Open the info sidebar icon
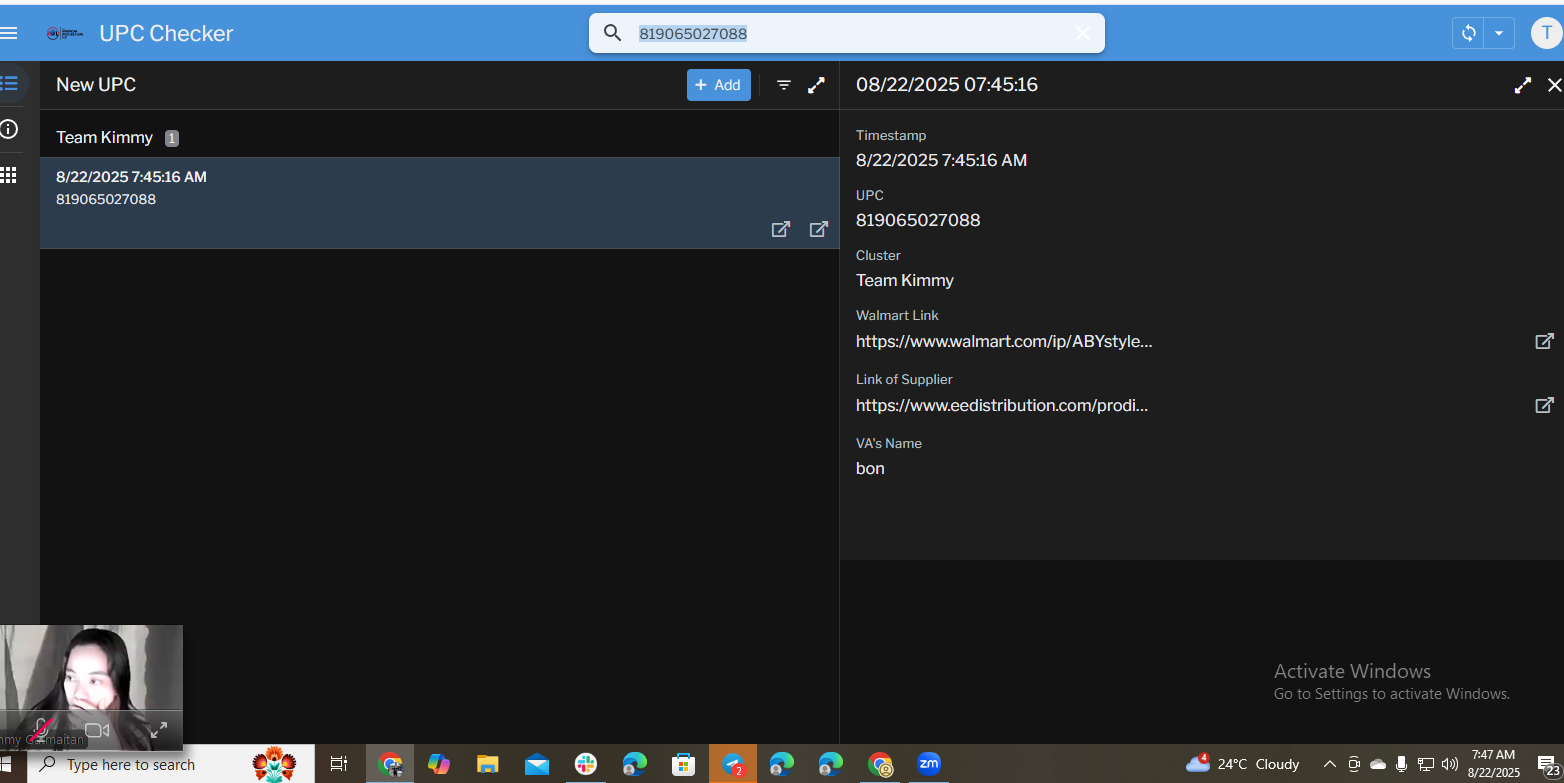The width and height of the screenshot is (1564, 783). click(9, 129)
